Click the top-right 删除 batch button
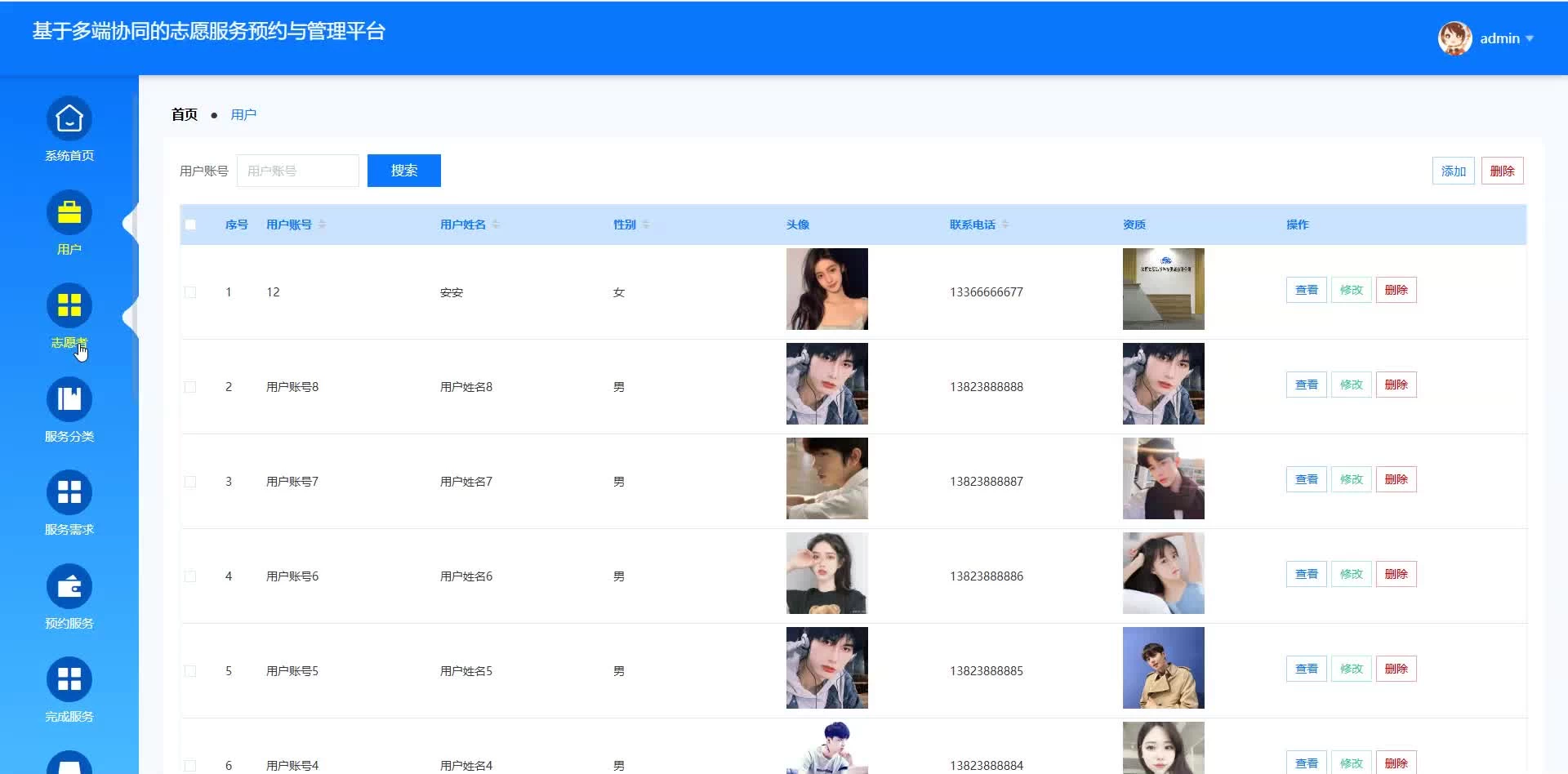Screen dimensions: 1568x774 (1503, 171)
